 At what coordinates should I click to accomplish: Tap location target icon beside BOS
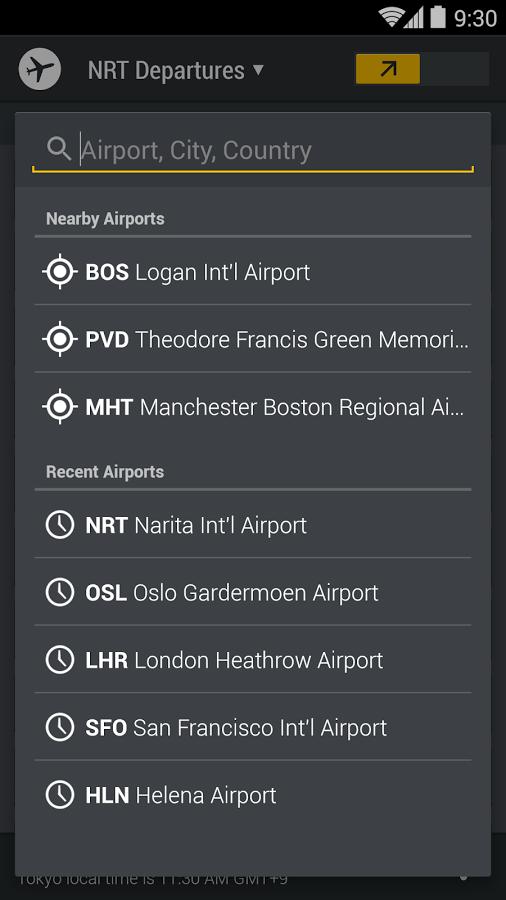coord(60,272)
